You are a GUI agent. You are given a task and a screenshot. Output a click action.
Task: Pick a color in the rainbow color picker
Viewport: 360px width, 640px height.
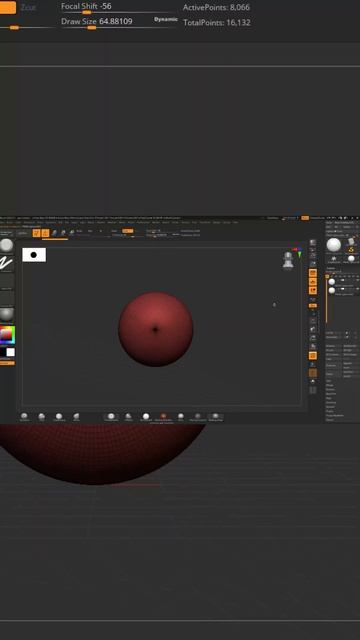(x=7, y=335)
